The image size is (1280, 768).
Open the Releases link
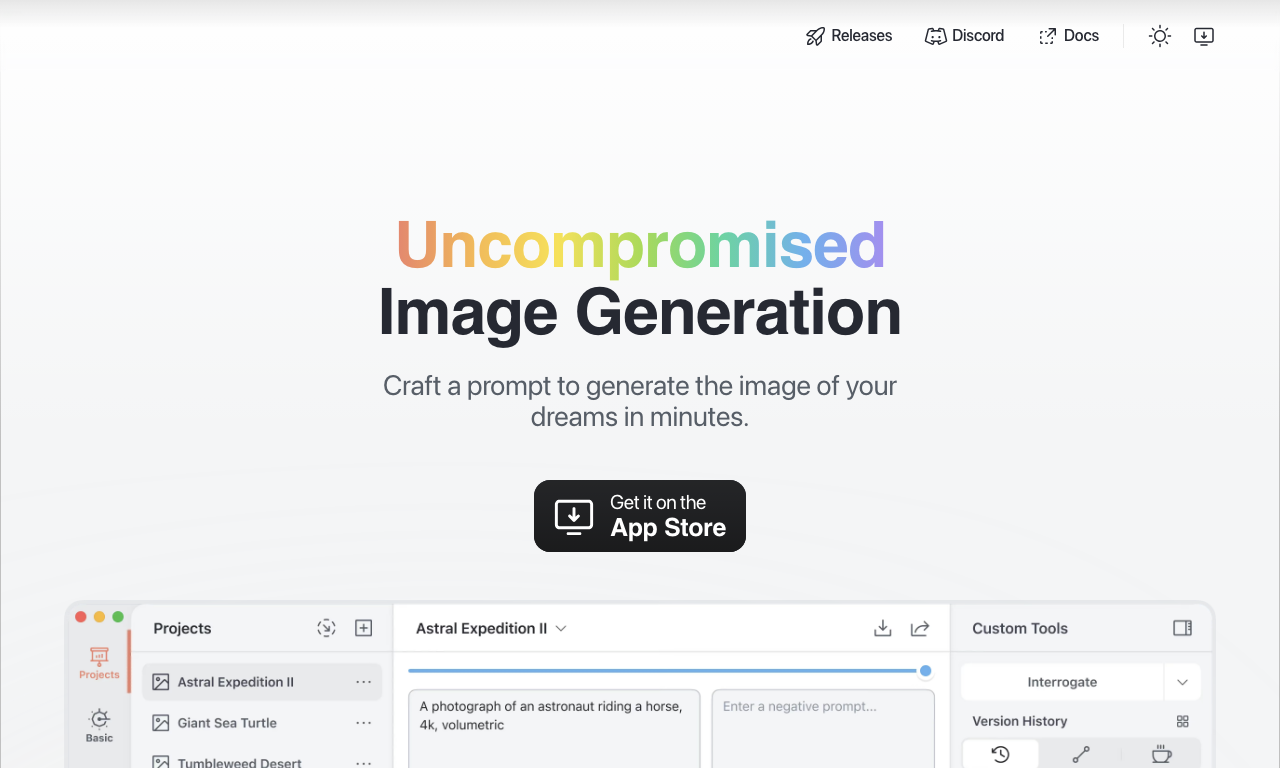pos(849,36)
